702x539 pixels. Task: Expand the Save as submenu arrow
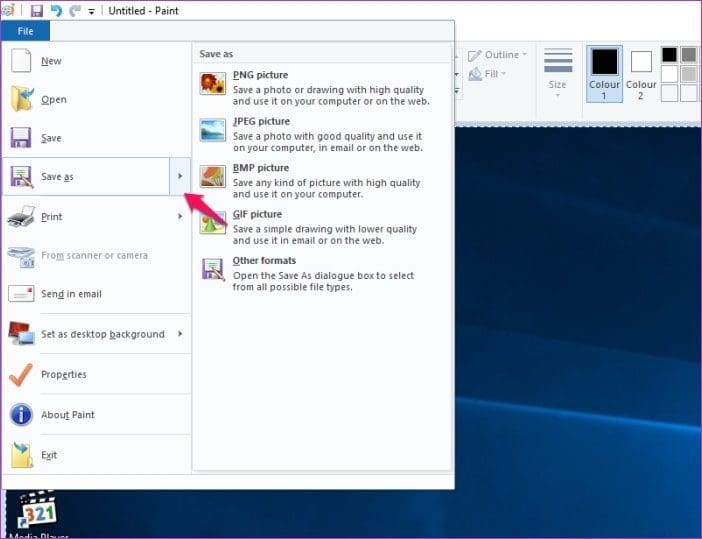pyautogui.click(x=180, y=176)
